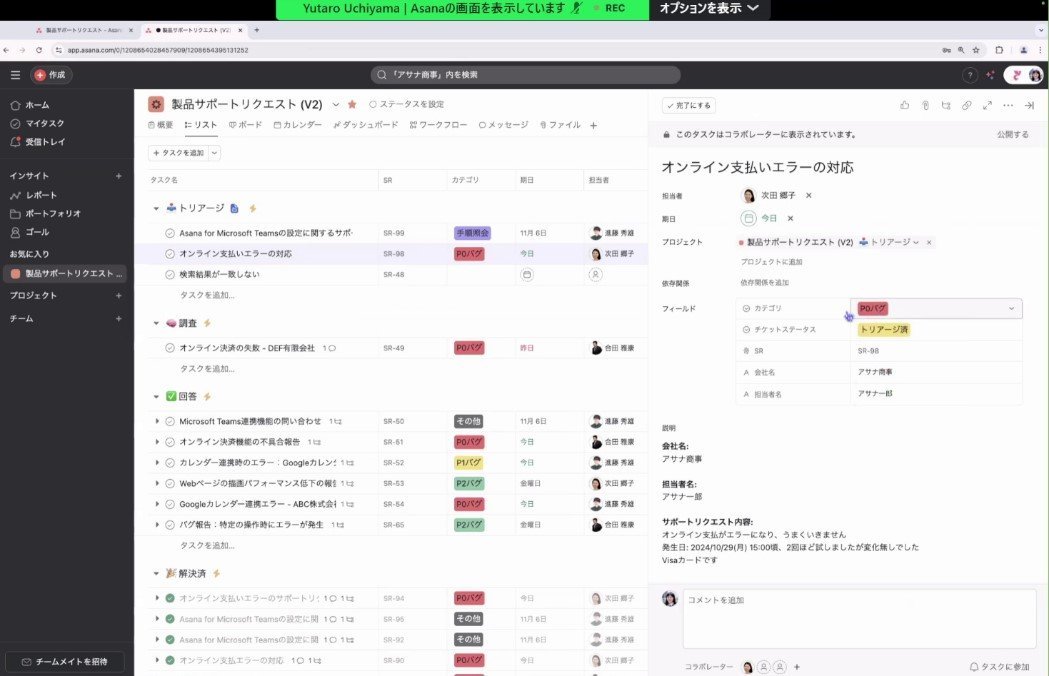Image resolution: width=1049 pixels, height=676 pixels.
Task: Switch to the ワークフロー tab
Action: (438, 125)
